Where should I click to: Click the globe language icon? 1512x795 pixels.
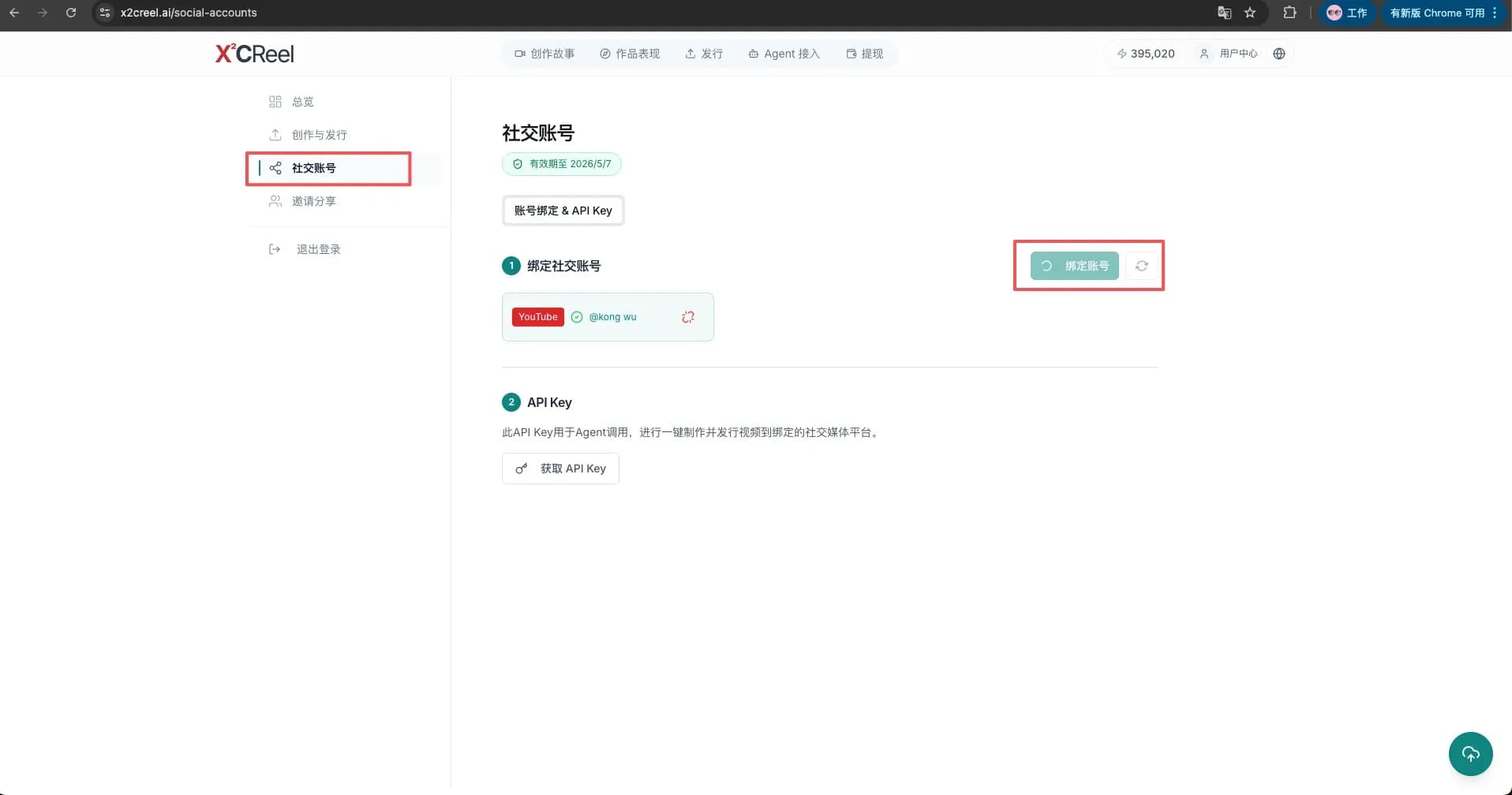[1279, 54]
